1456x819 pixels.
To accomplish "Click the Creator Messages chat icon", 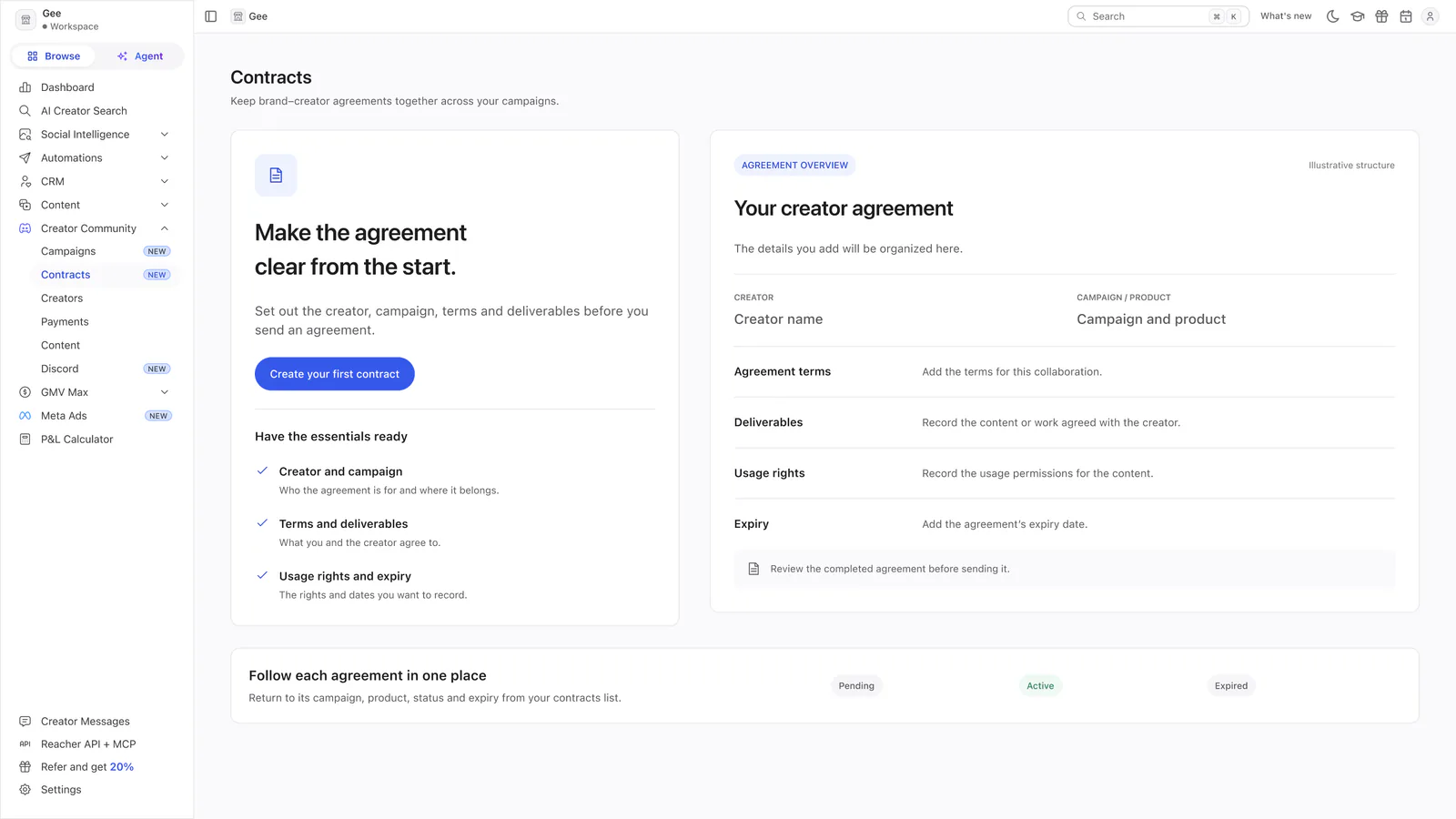I will click(x=25, y=722).
